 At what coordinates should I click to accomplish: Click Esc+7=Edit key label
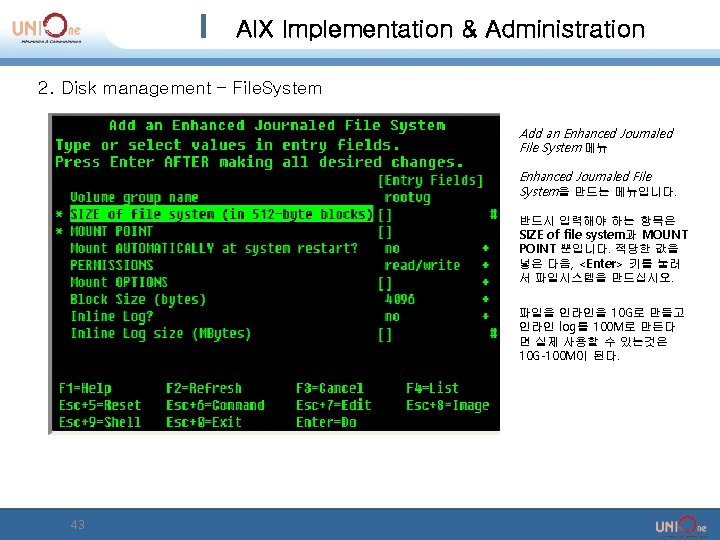tap(333, 405)
